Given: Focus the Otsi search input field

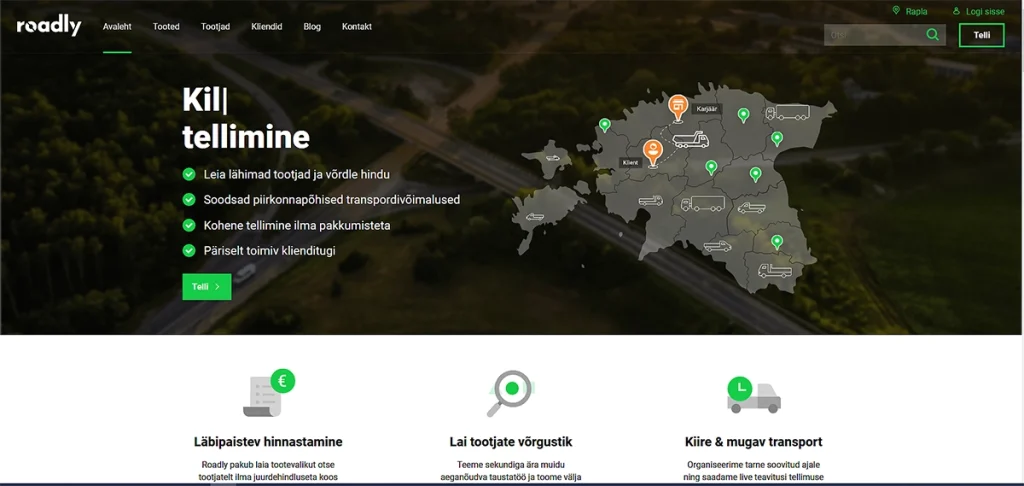Looking at the screenshot, I should click(x=872, y=35).
